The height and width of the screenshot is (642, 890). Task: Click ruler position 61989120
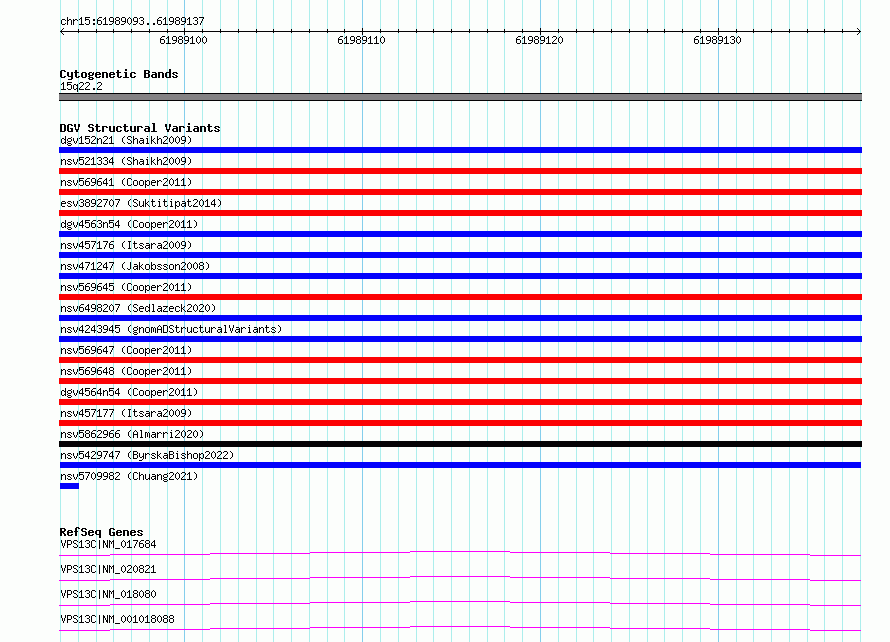(539, 40)
